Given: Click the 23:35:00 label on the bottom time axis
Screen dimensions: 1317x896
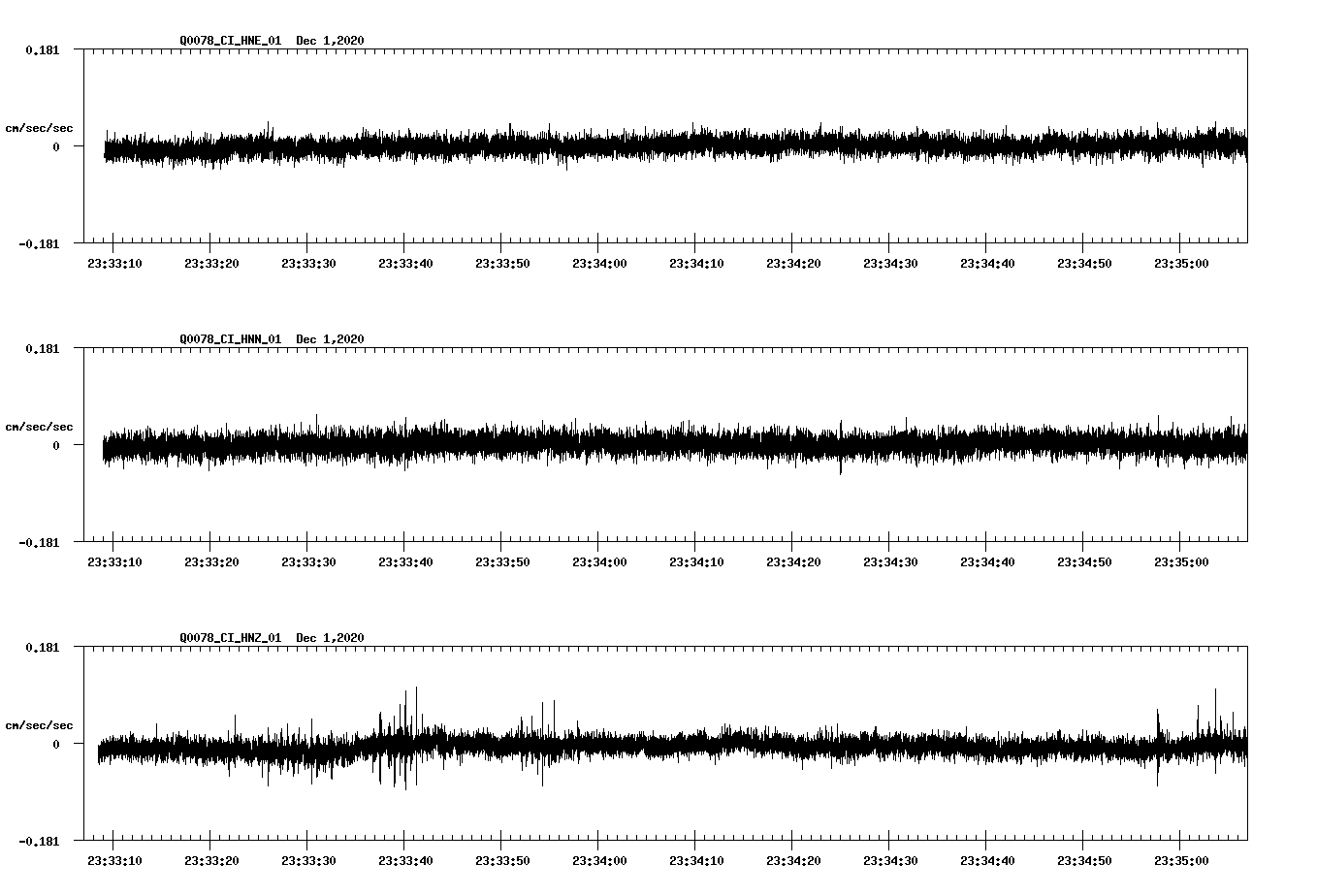Looking at the screenshot, I should pos(1182,859).
